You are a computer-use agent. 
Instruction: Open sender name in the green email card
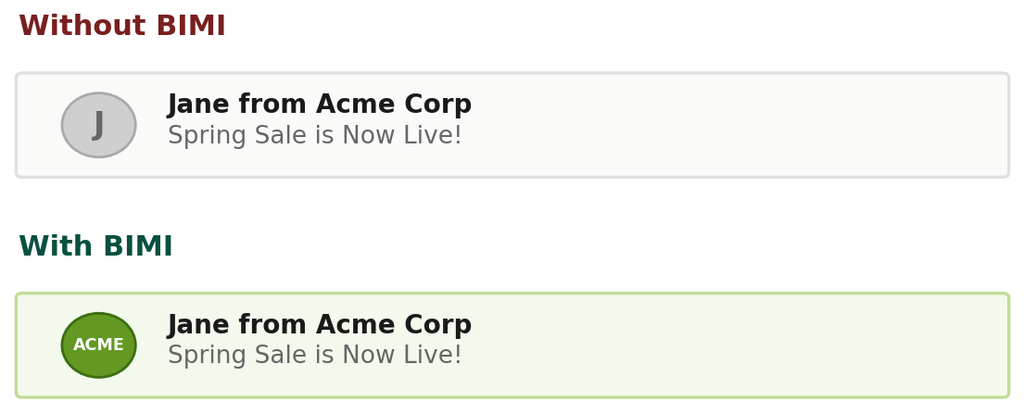point(319,324)
